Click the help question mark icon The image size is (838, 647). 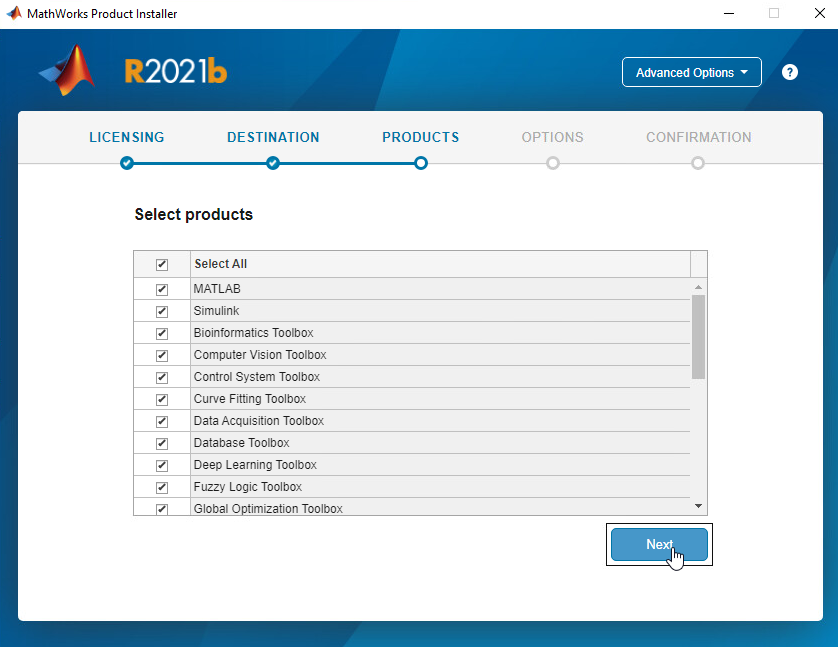tap(790, 72)
